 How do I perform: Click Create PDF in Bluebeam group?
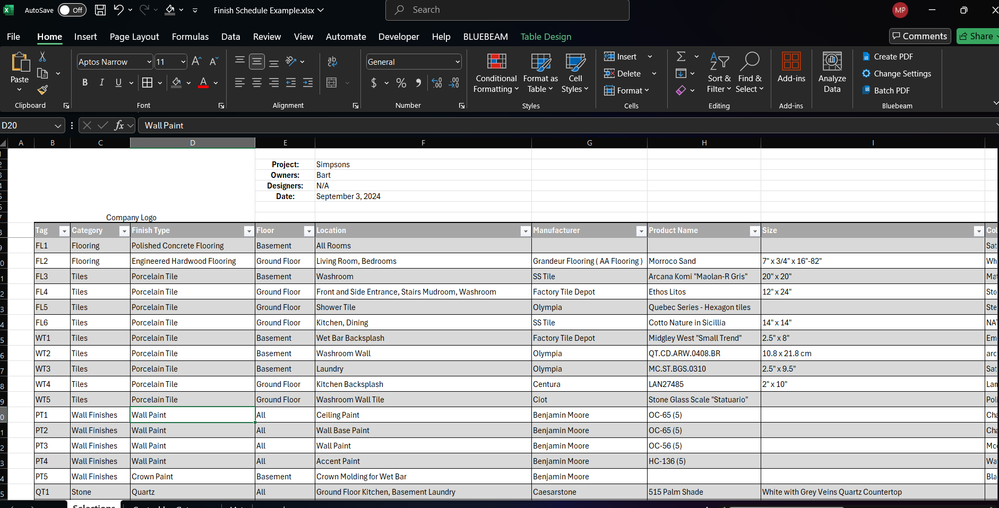891,57
